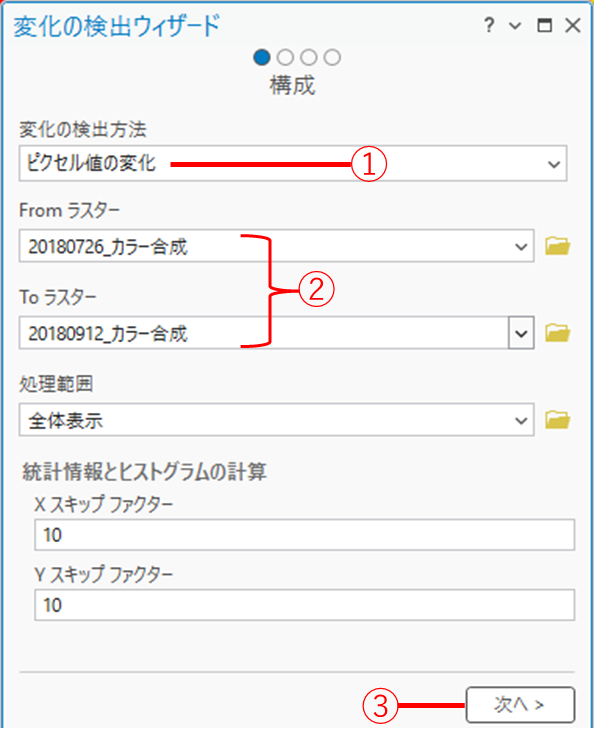The image size is (594, 755).
Task: Expand the 変化の検出方法 dropdown
Action: tap(554, 164)
